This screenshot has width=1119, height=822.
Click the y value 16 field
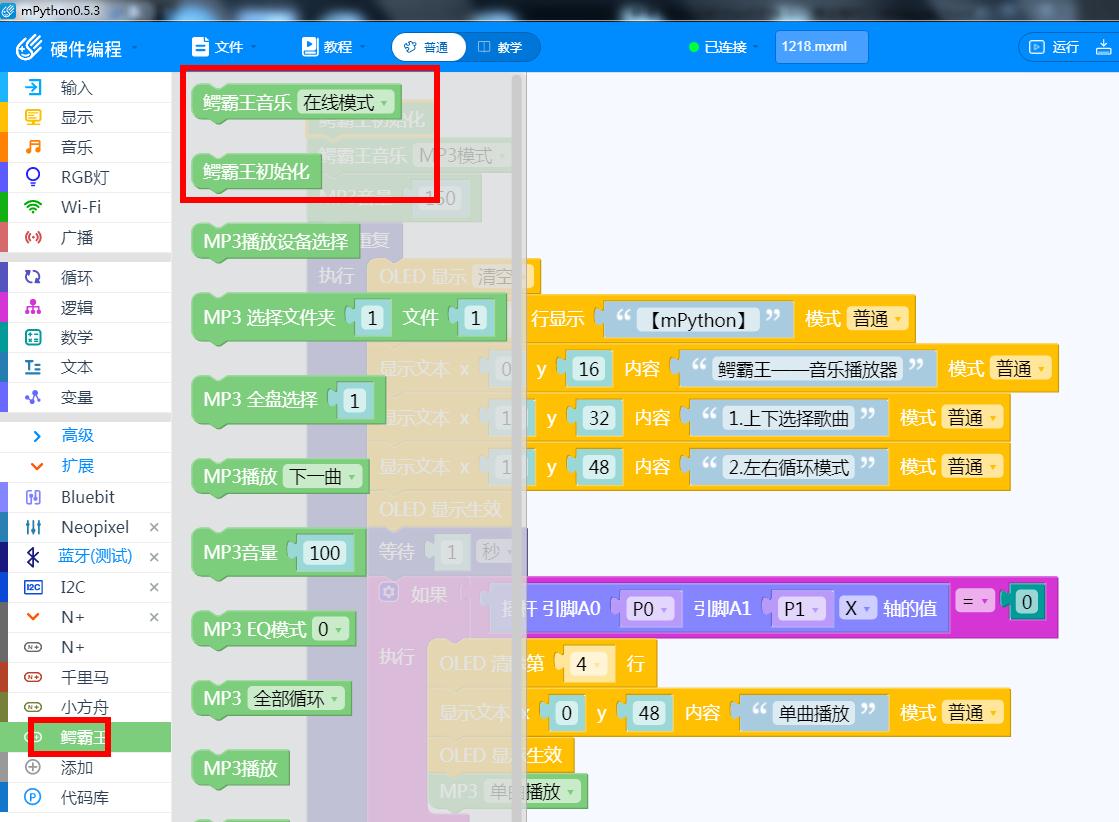click(589, 369)
